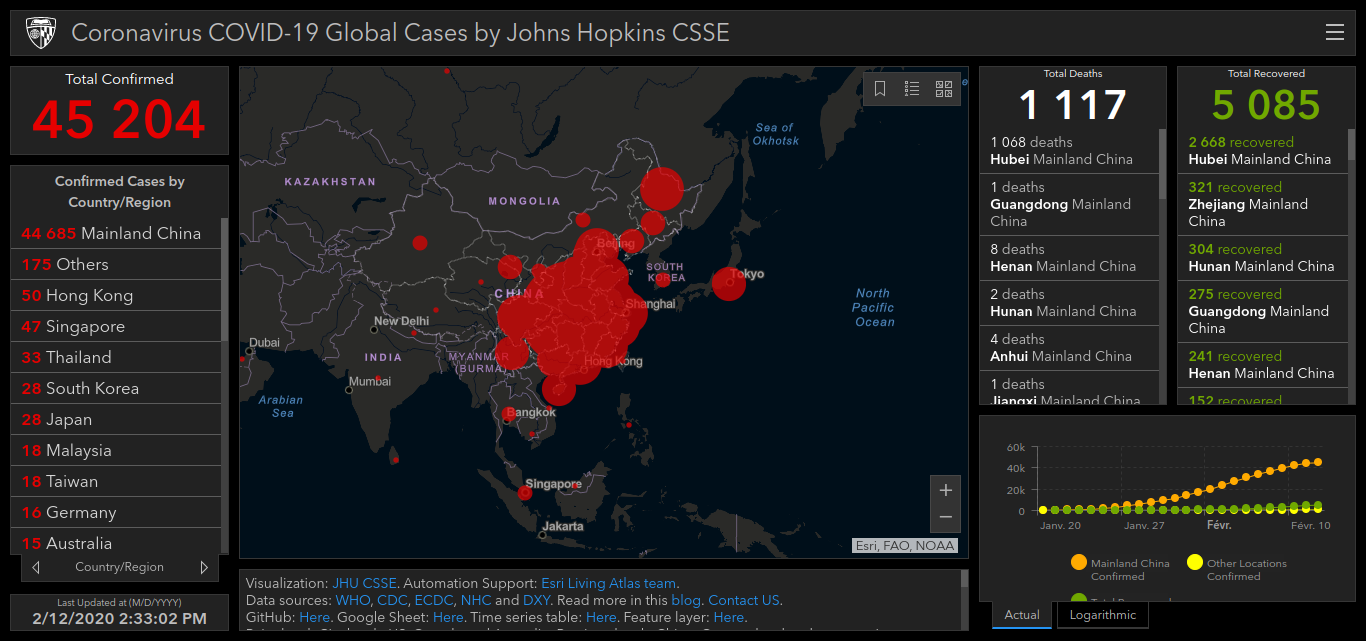1366x641 pixels.
Task: Toggle Mainland China Confirmed orange legend marker
Action: (x=1078, y=563)
